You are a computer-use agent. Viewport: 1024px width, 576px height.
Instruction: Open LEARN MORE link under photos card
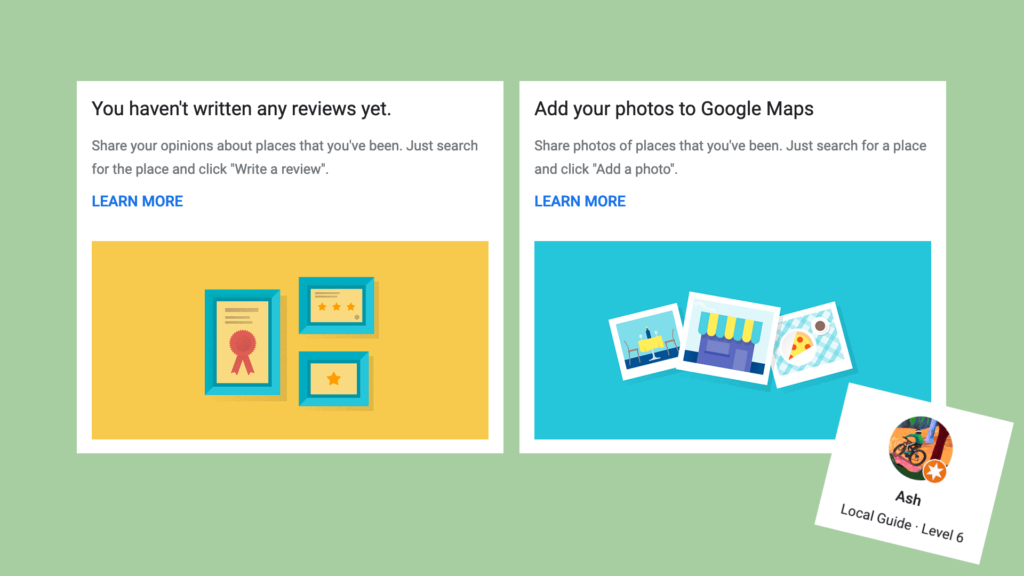tap(580, 201)
